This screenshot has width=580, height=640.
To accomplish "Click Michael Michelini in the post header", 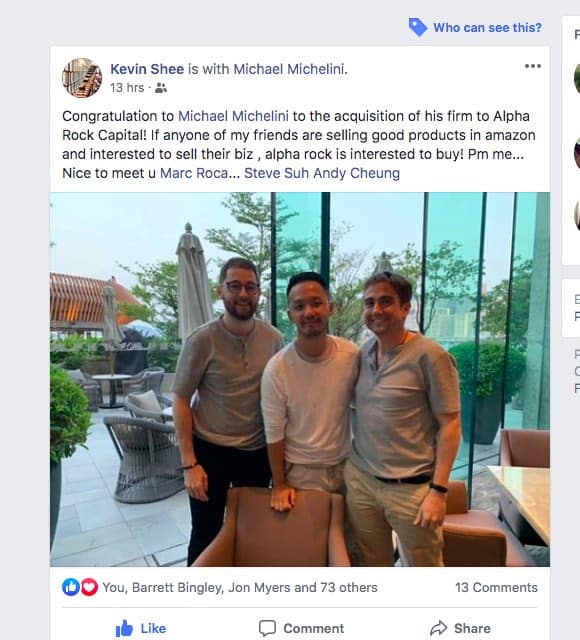I will [289, 69].
